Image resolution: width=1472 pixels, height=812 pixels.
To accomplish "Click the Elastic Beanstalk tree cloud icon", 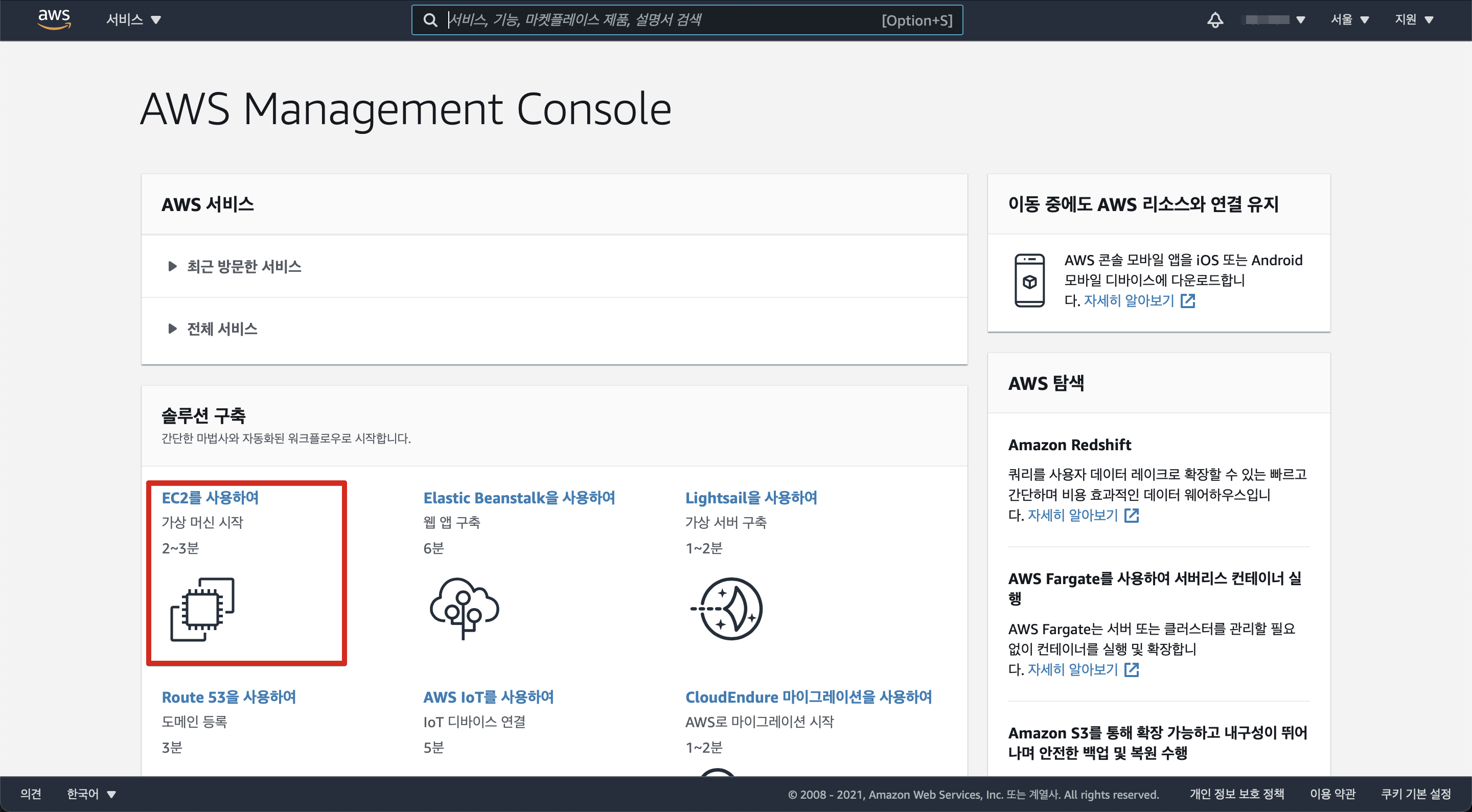I will 464,608.
